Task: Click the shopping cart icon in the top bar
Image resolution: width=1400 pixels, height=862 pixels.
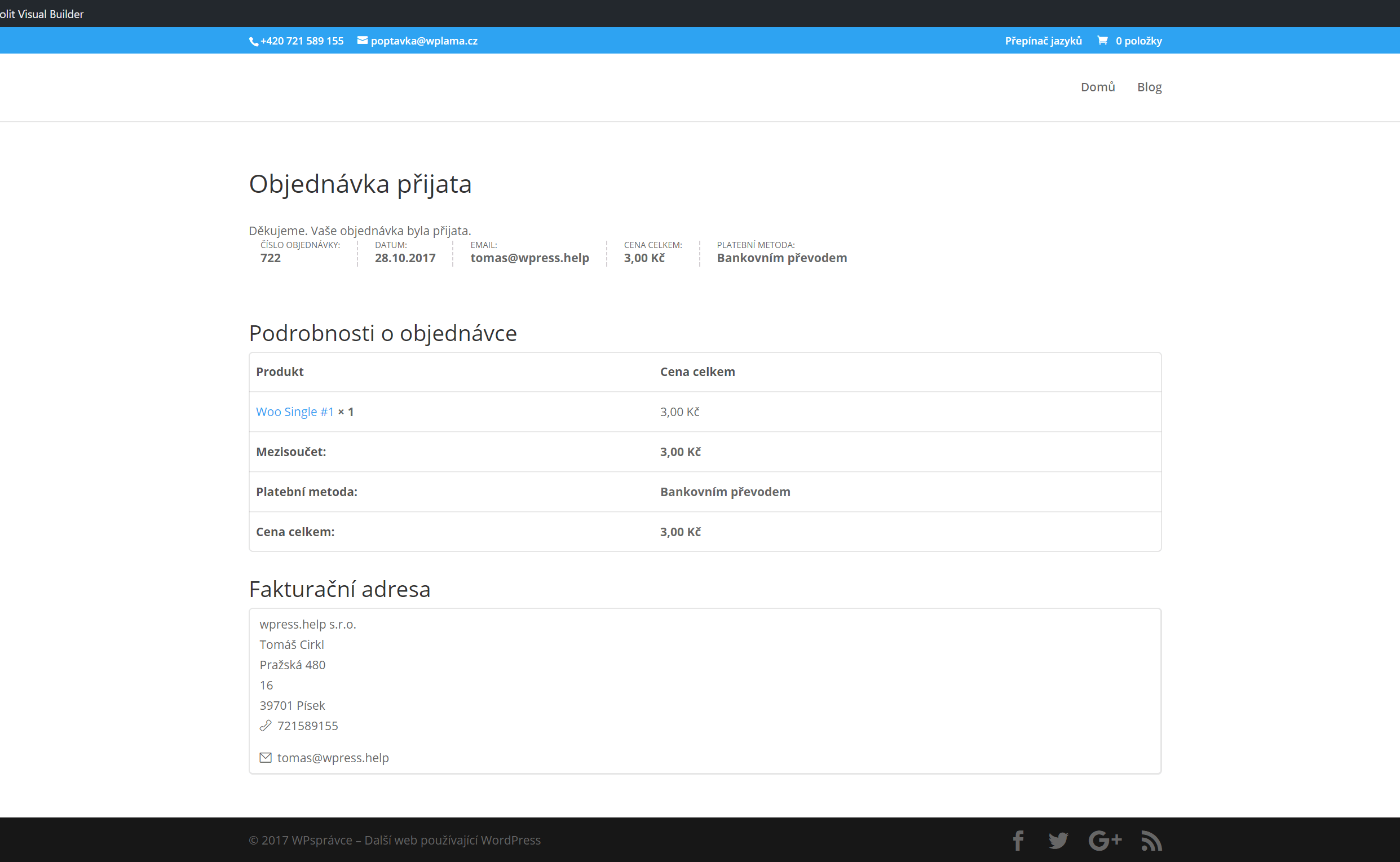Action: 1103,40
